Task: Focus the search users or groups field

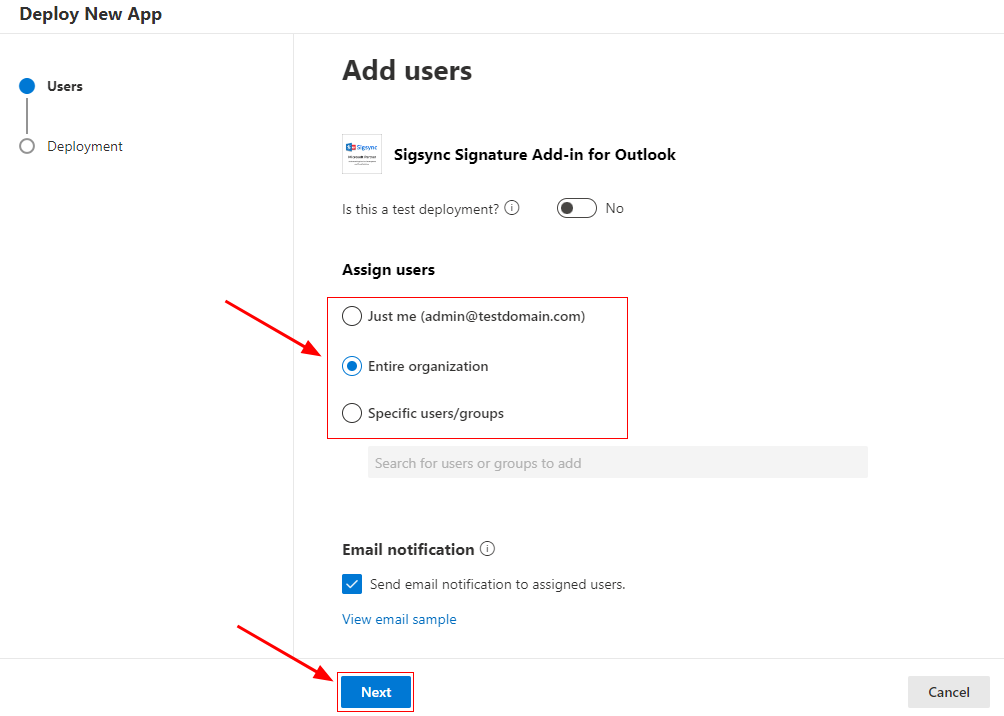Action: tap(617, 463)
